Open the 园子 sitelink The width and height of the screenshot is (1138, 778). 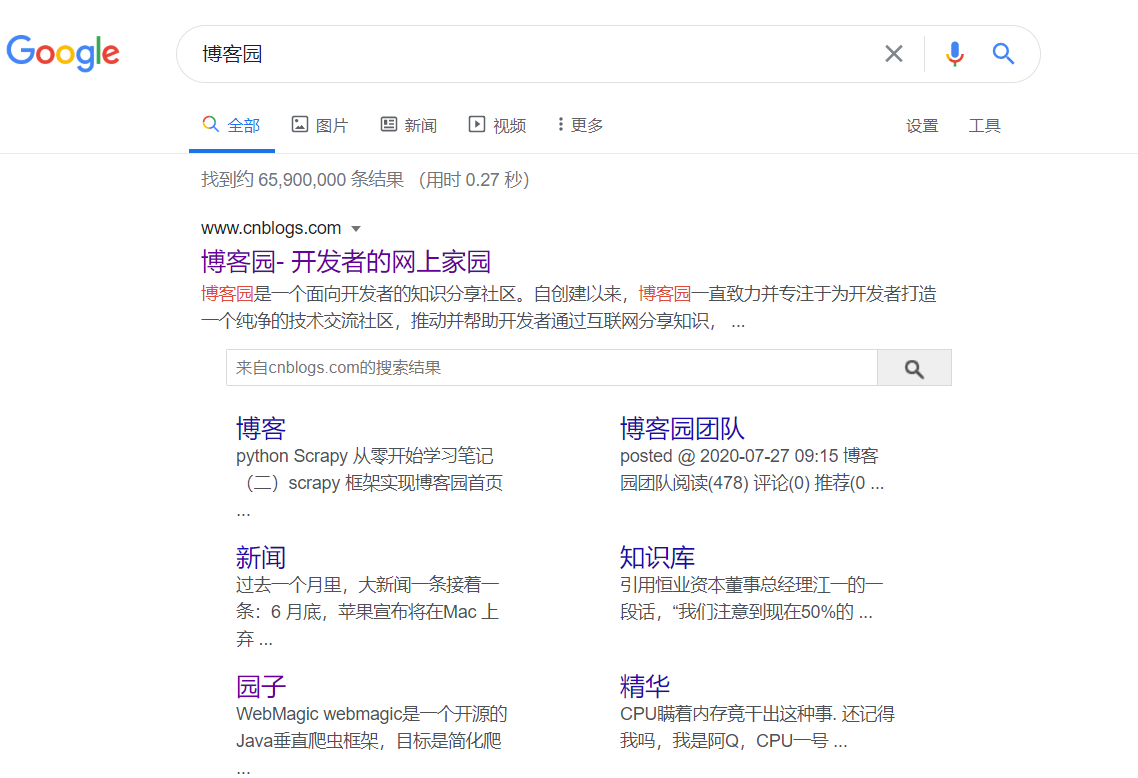tap(261, 686)
